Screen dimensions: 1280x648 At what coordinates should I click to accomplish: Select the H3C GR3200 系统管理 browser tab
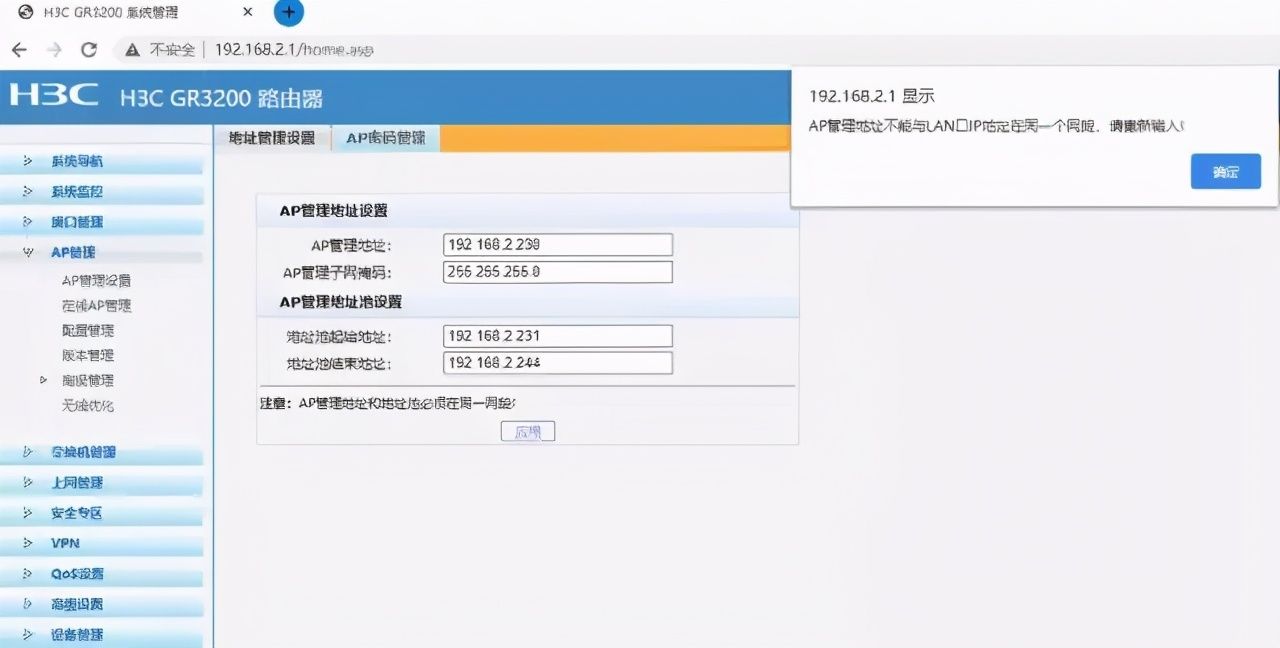pyautogui.click(x=110, y=12)
